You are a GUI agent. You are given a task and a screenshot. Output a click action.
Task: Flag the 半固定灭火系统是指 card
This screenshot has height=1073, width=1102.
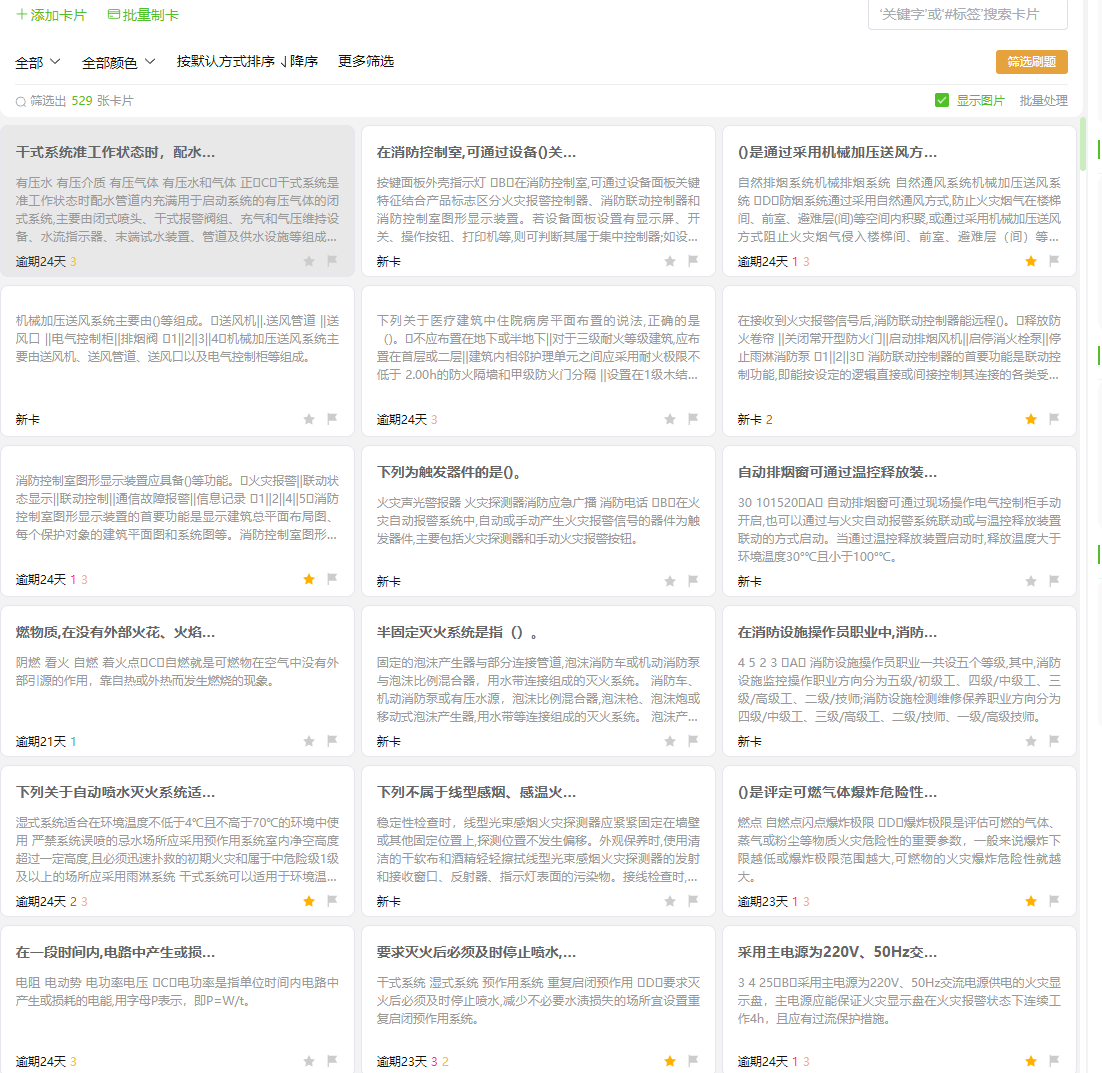click(x=693, y=741)
